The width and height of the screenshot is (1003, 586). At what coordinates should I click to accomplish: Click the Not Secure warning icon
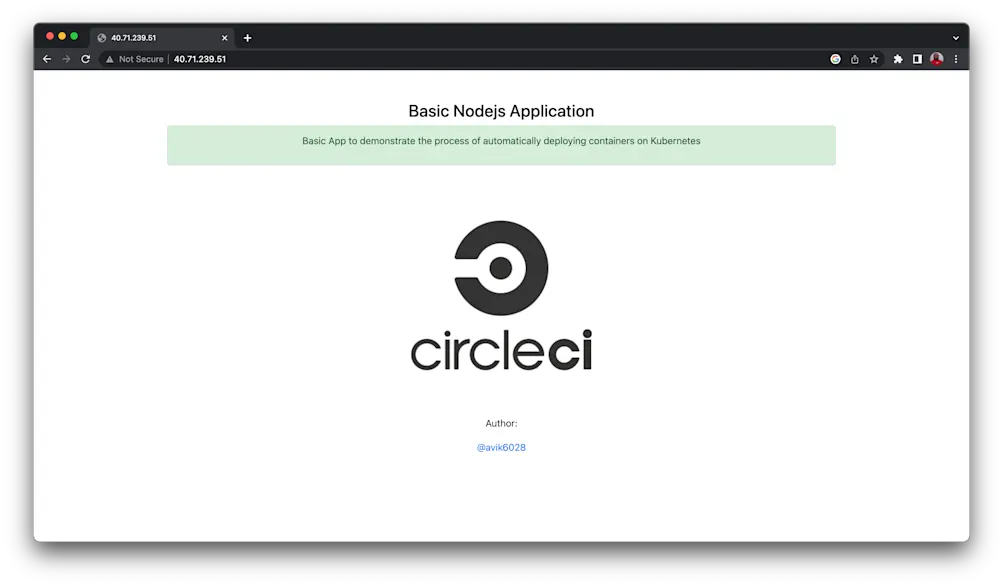pos(109,59)
